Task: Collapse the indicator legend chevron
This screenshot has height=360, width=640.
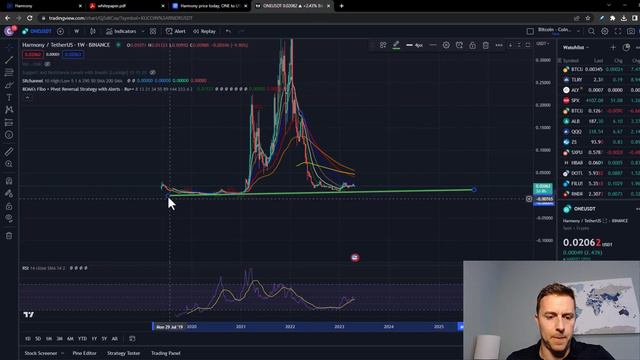Action: click(27, 98)
